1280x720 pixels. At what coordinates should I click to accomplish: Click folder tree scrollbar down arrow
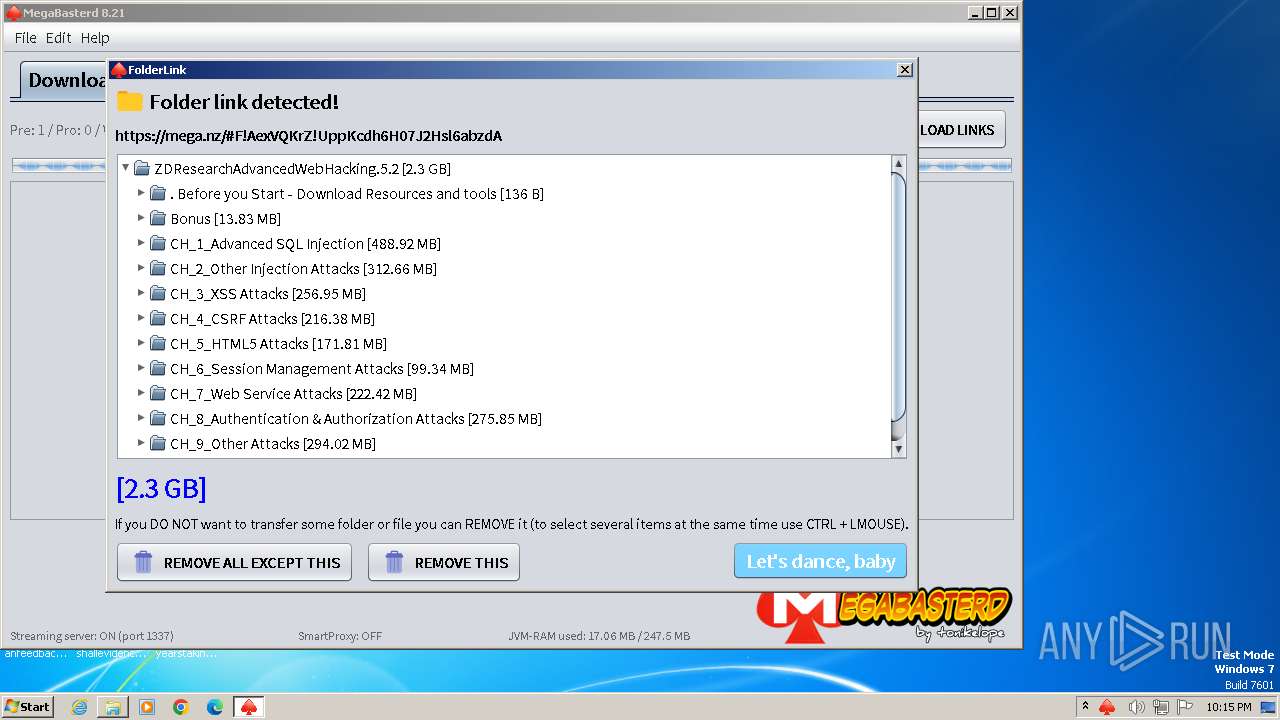(898, 449)
